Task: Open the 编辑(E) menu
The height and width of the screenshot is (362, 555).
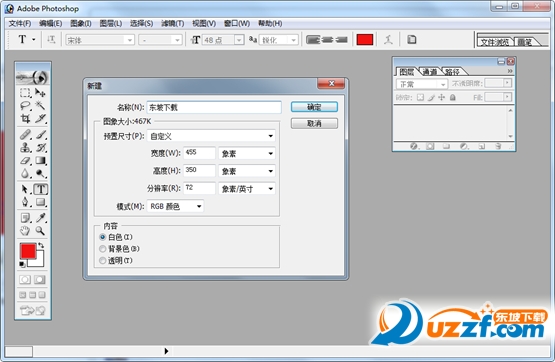Action: coord(51,23)
